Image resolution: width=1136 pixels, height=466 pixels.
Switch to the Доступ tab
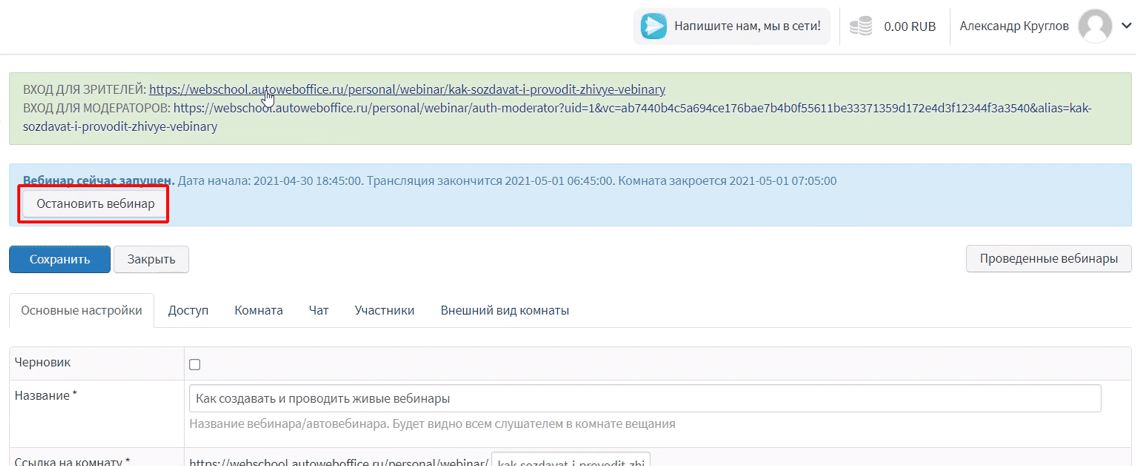[x=188, y=311]
